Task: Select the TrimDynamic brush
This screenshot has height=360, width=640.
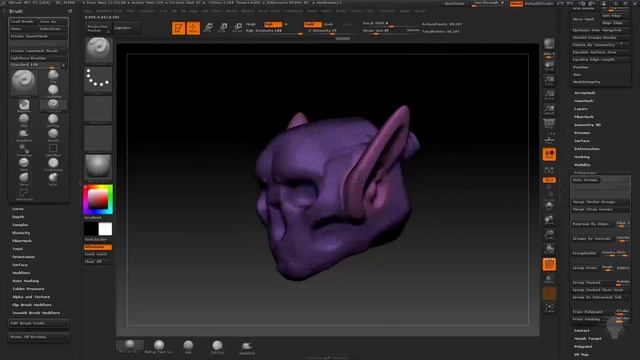Action: [x=53, y=164]
